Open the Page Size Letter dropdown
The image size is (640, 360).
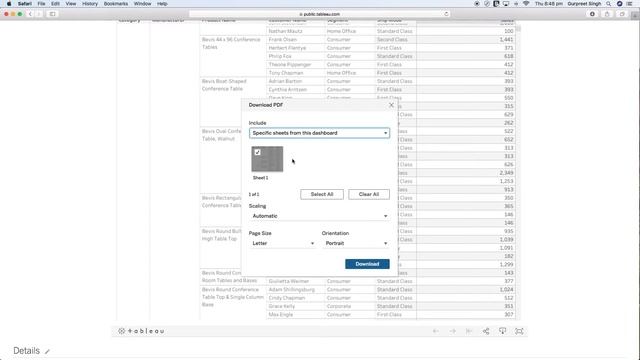click(x=283, y=243)
